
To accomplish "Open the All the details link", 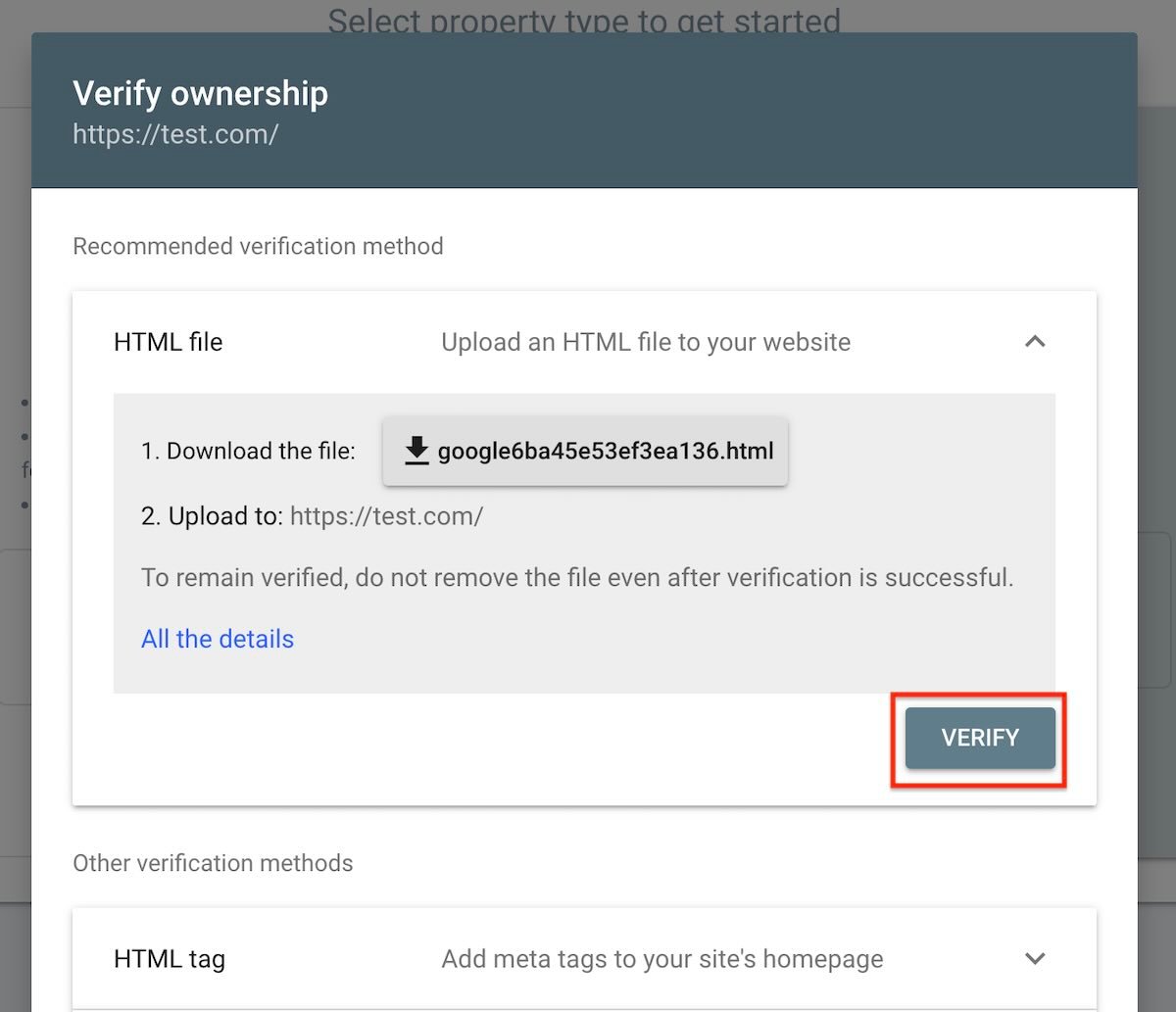I will pos(218,639).
